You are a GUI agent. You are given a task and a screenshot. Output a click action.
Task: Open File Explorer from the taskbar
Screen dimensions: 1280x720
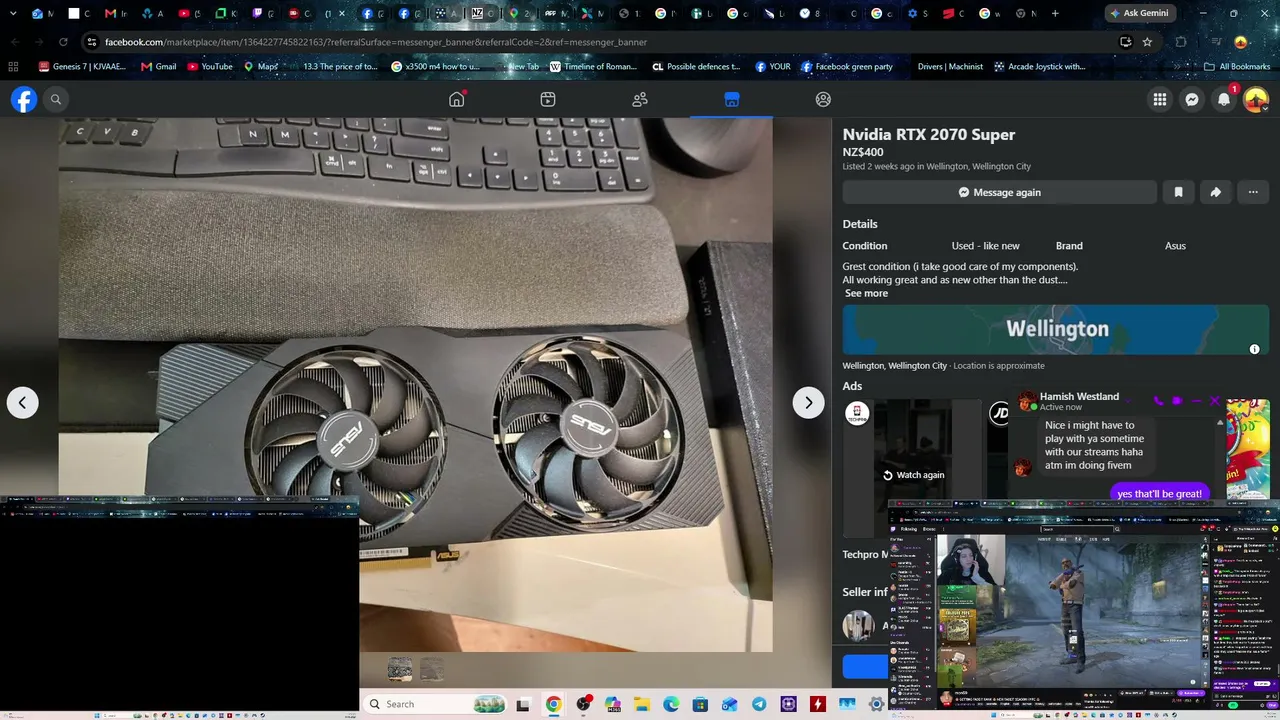pyautogui.click(x=641, y=704)
